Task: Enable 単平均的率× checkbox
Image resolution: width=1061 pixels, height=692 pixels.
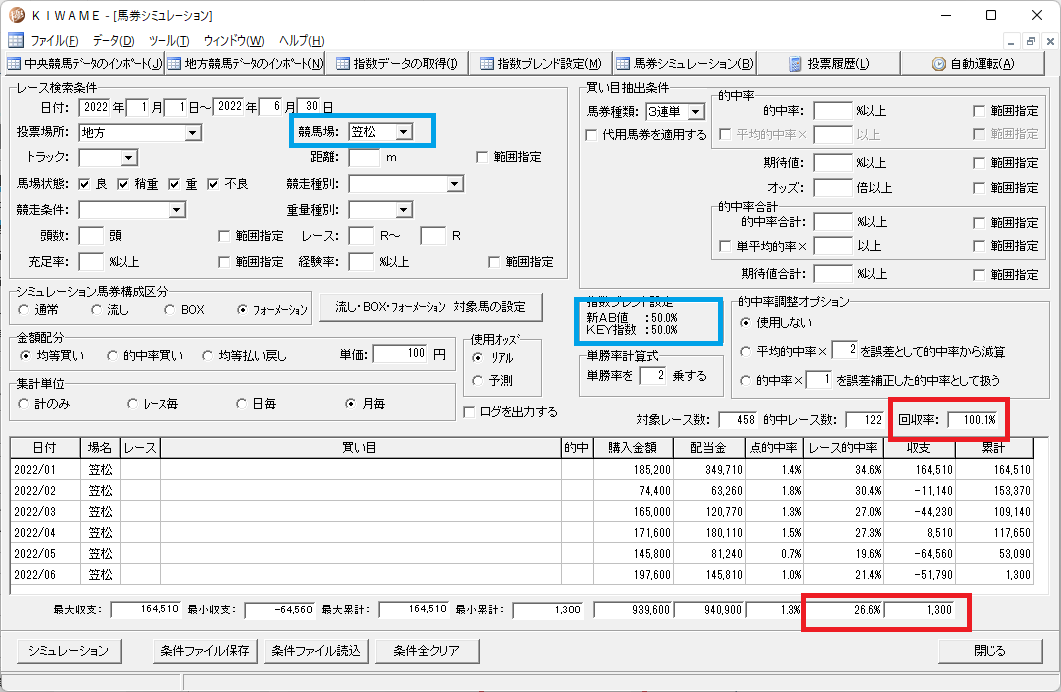Action: (x=725, y=246)
